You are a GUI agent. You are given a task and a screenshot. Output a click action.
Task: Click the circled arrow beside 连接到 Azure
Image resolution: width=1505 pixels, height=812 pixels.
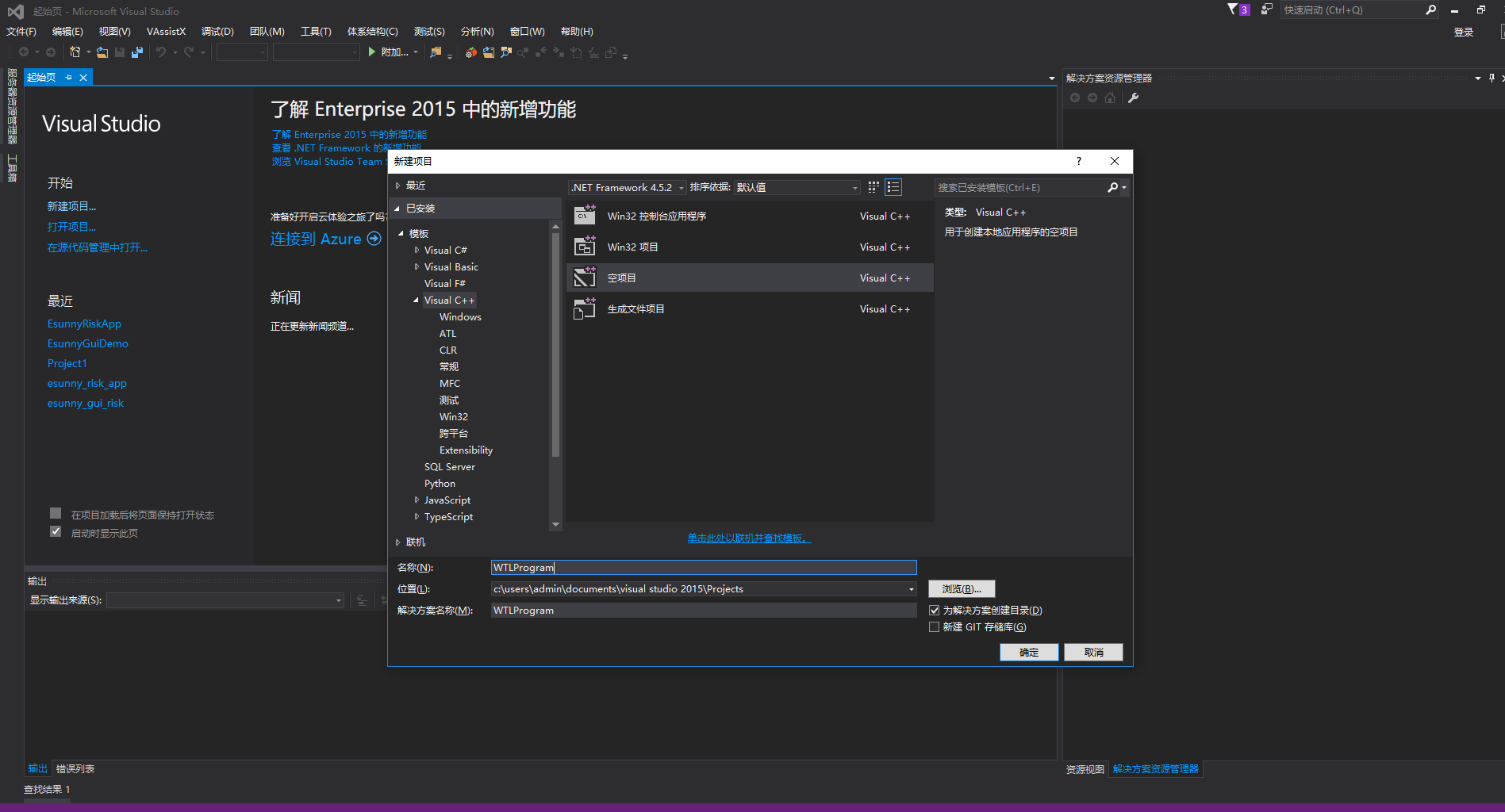click(x=374, y=239)
